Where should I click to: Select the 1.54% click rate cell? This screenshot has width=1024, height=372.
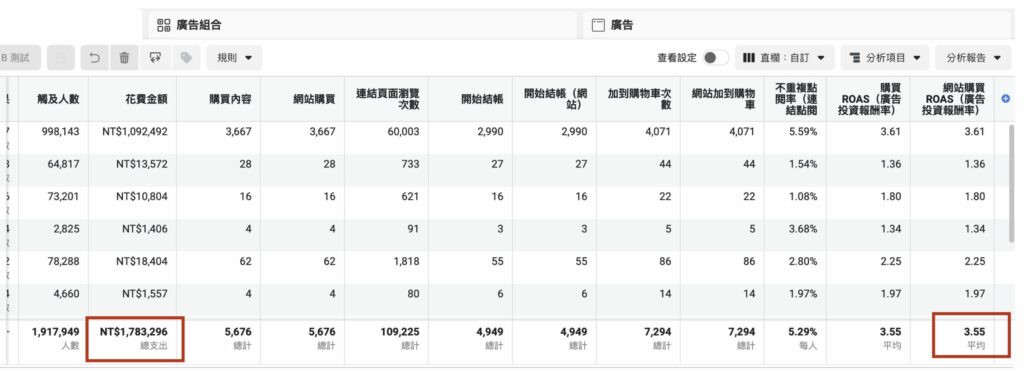pyautogui.click(x=795, y=170)
